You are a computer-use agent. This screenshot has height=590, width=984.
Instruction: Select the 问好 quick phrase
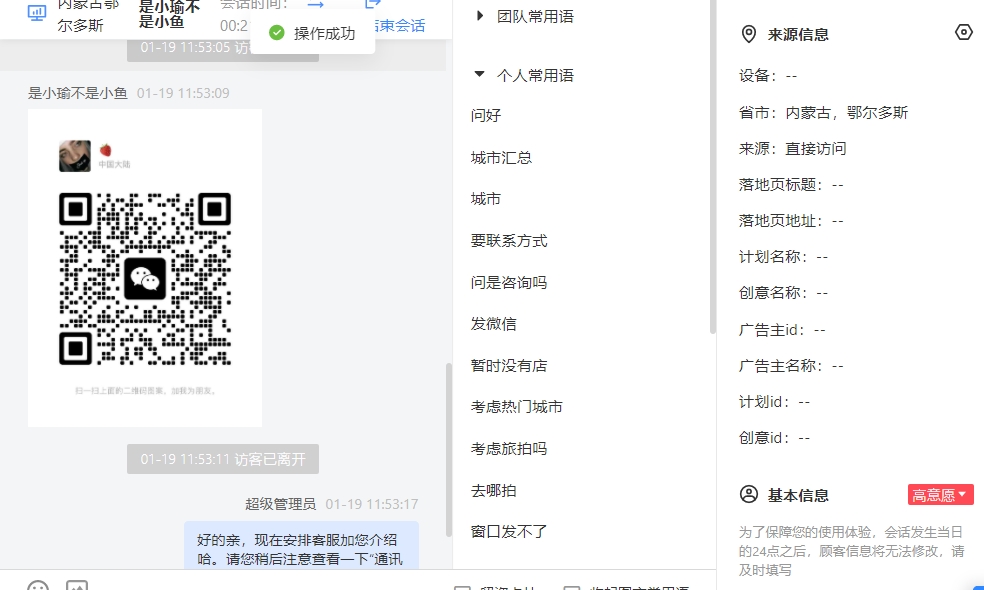[486, 115]
